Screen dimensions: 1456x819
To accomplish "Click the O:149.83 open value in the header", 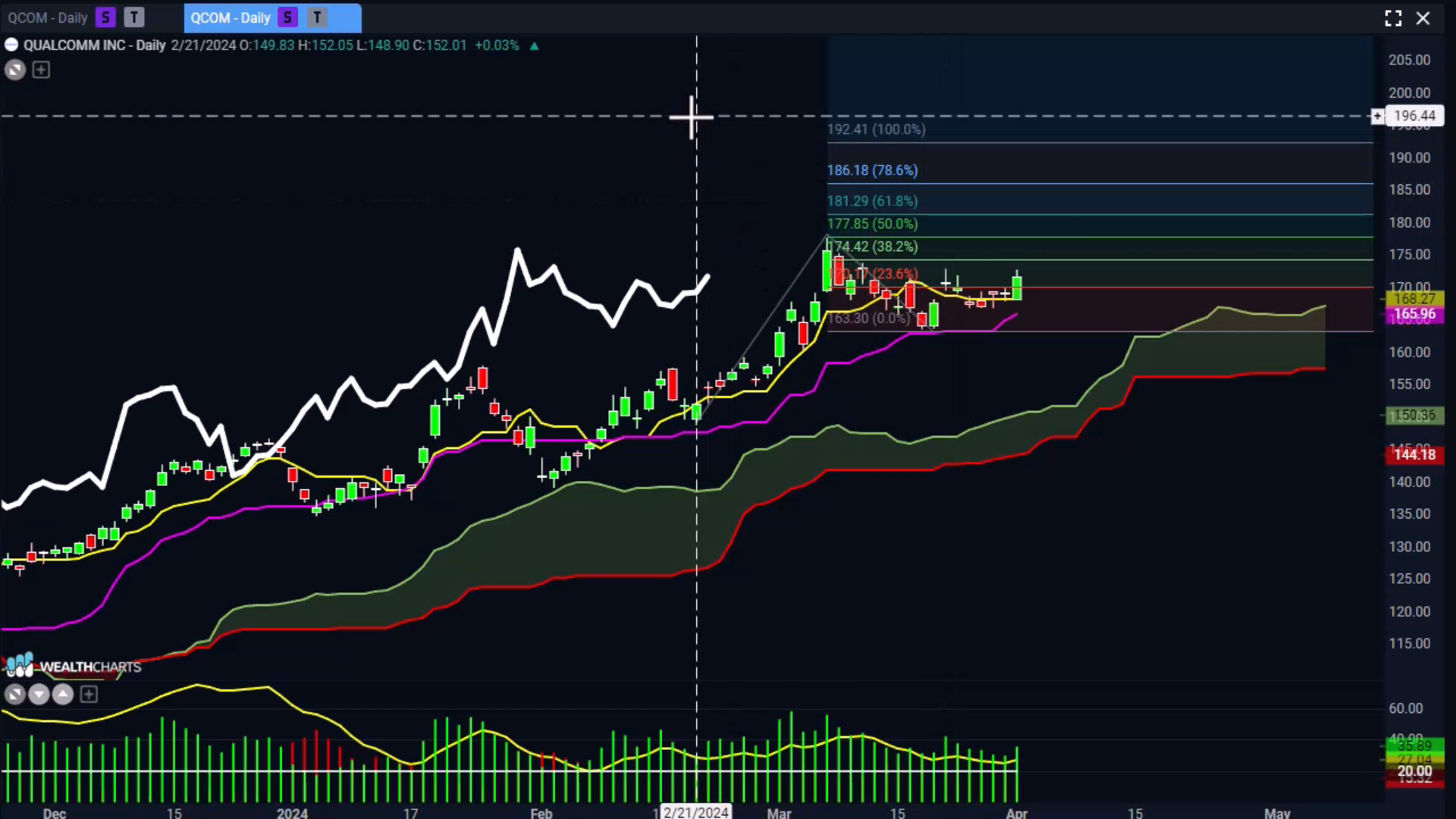I will pos(267,45).
